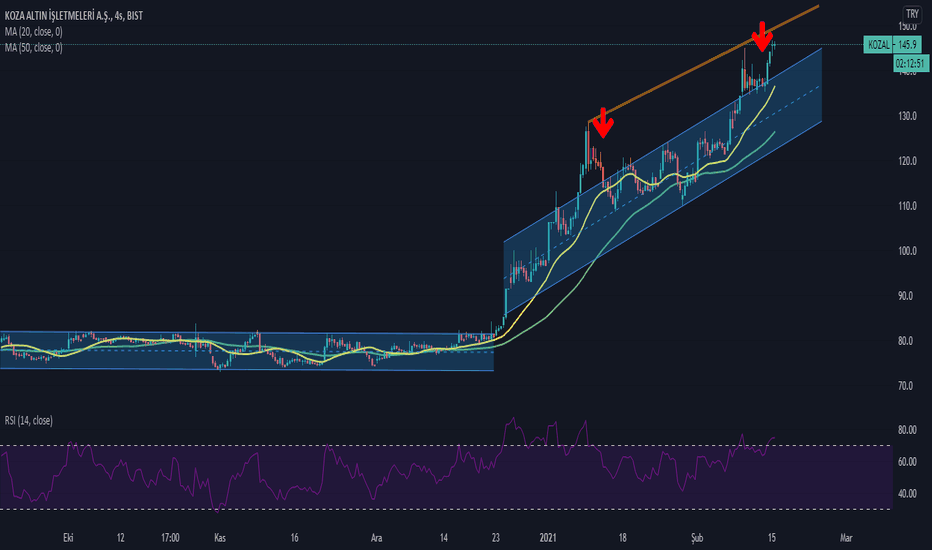The height and width of the screenshot is (550, 932).
Task: Click the 17:00 label on time axis
Action: click(x=170, y=538)
